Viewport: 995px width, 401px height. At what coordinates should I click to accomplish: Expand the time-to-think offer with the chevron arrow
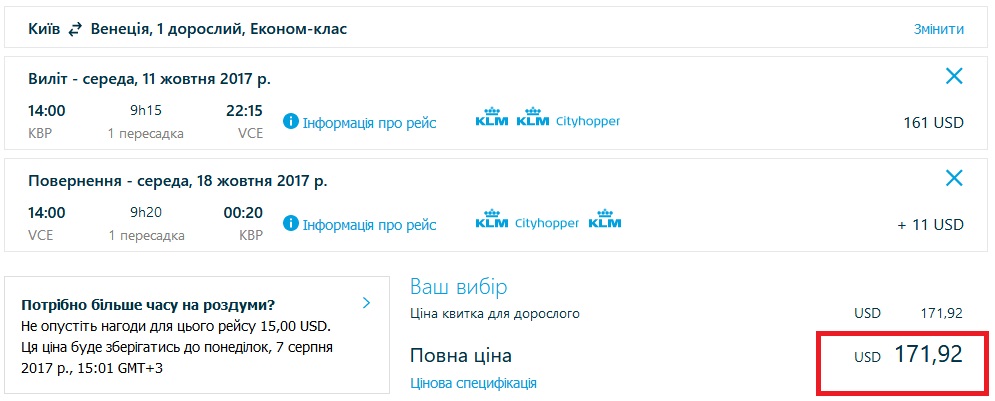[367, 302]
